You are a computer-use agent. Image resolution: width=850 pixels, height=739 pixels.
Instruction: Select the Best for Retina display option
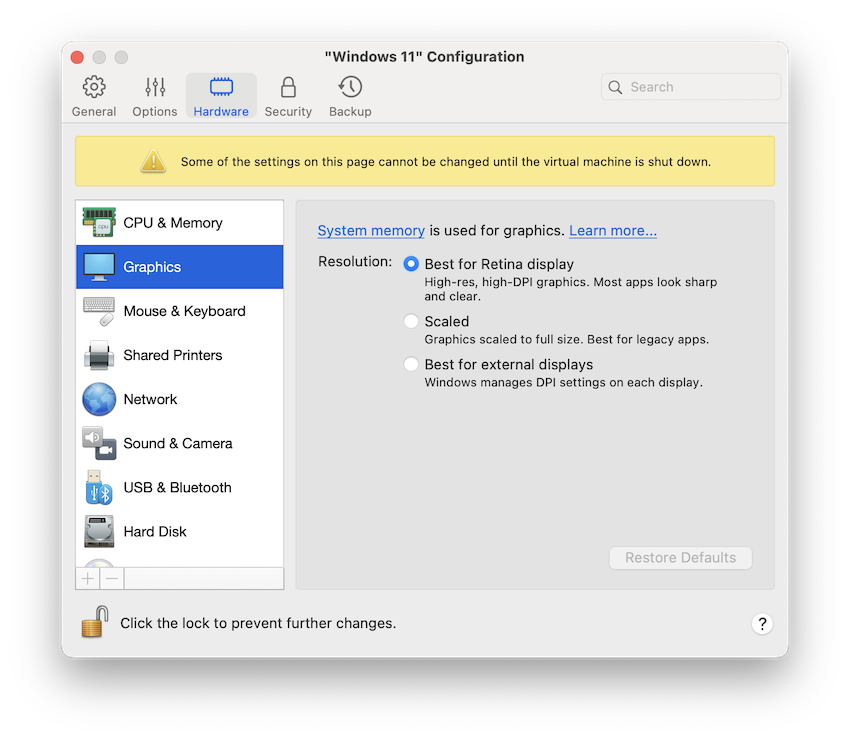click(410, 264)
